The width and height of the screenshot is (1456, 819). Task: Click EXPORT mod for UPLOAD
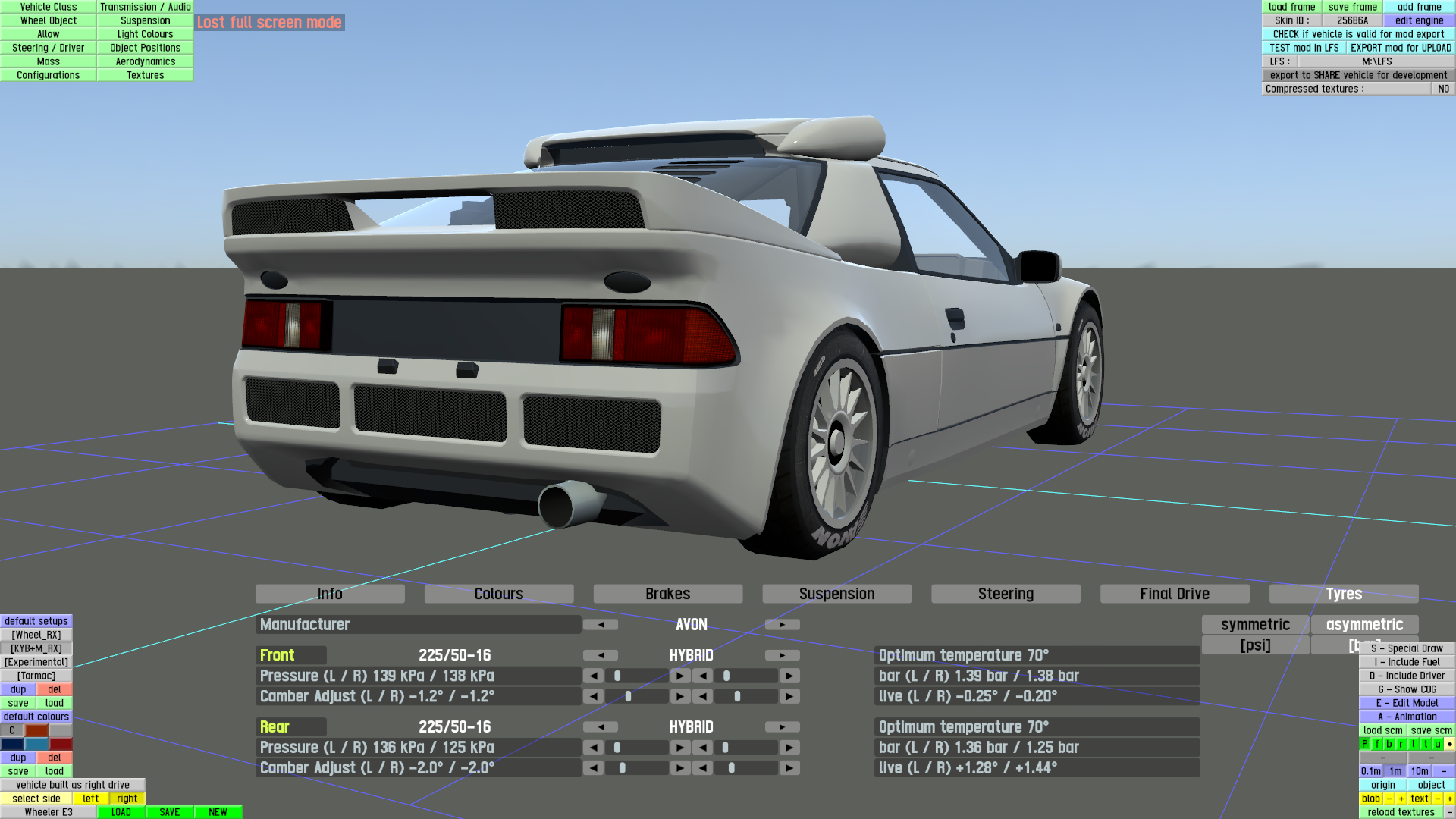pos(1400,48)
